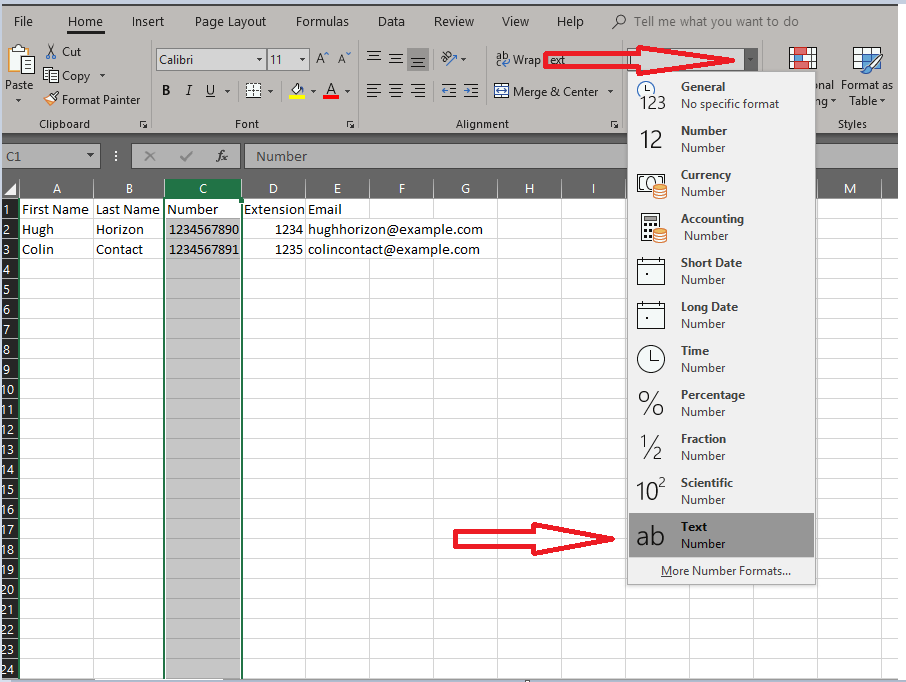This screenshot has height=682, width=906.
Task: Click the Cut scissors icon
Action: point(51,51)
